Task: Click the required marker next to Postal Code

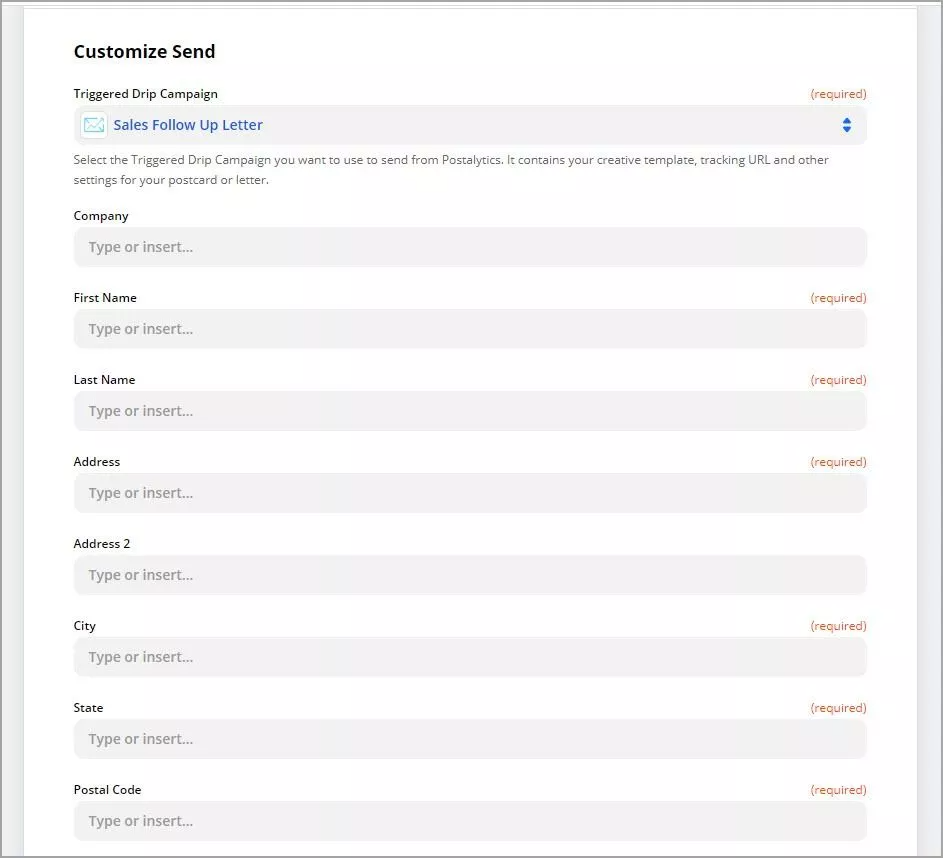Action: tap(838, 789)
